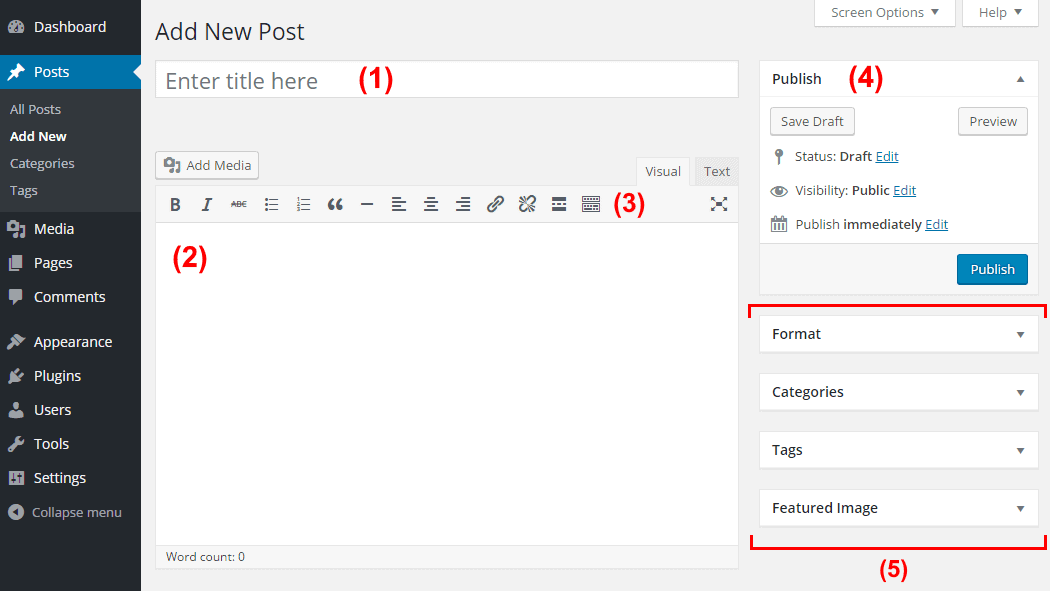The height and width of the screenshot is (591, 1050).
Task: Expand the Screen Options dropdown
Action: [885, 13]
